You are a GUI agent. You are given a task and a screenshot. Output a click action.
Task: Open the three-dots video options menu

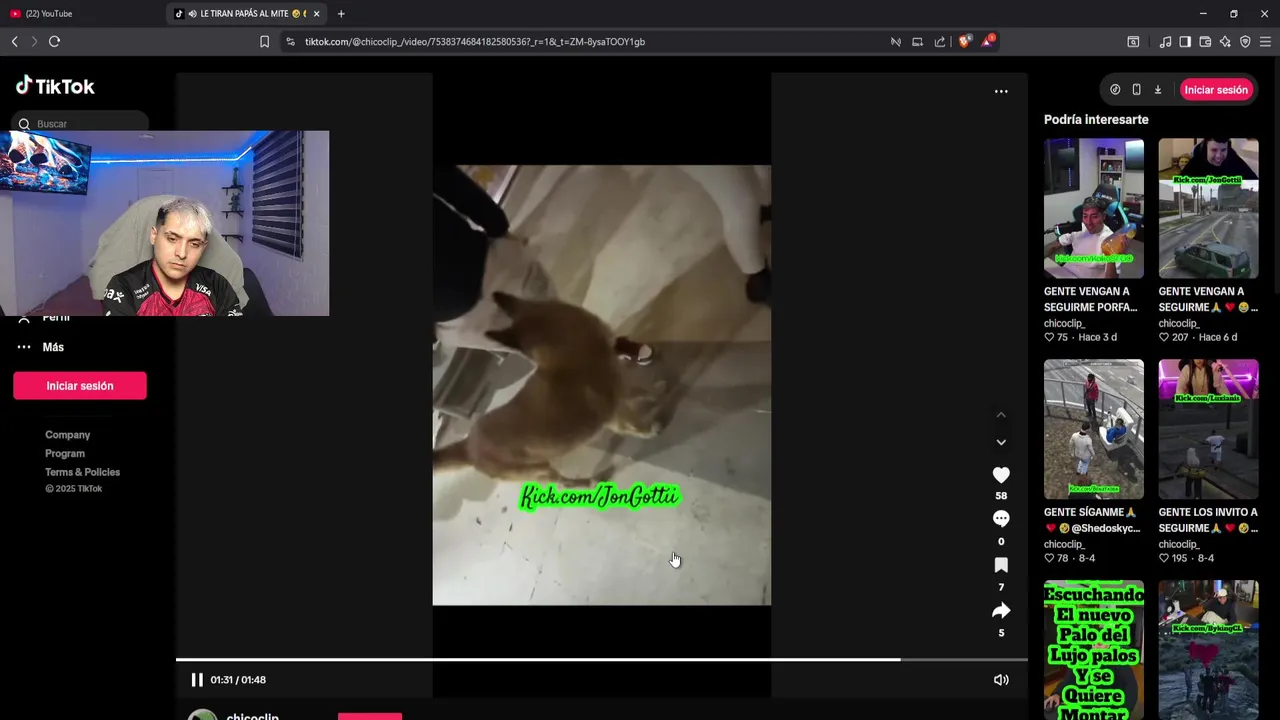tap(1001, 91)
